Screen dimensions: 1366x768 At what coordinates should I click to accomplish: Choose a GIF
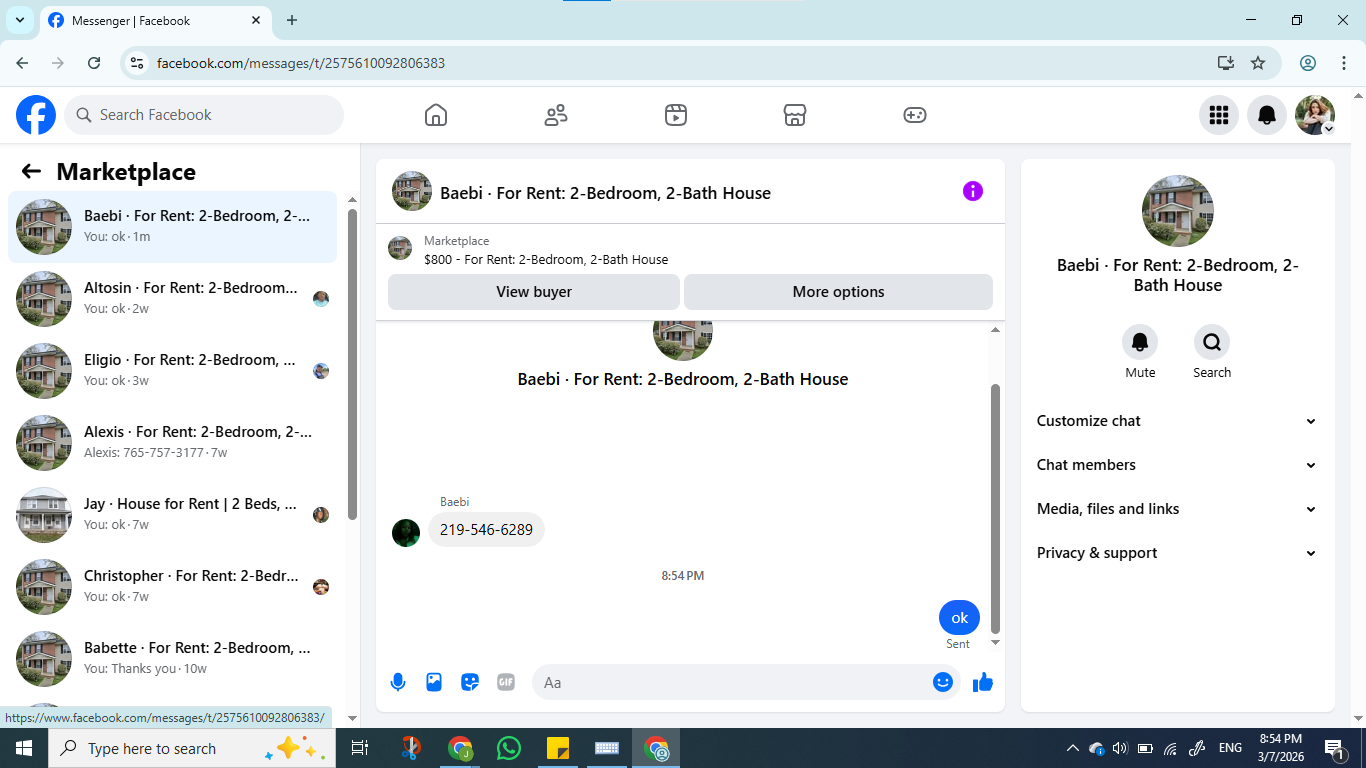click(506, 682)
